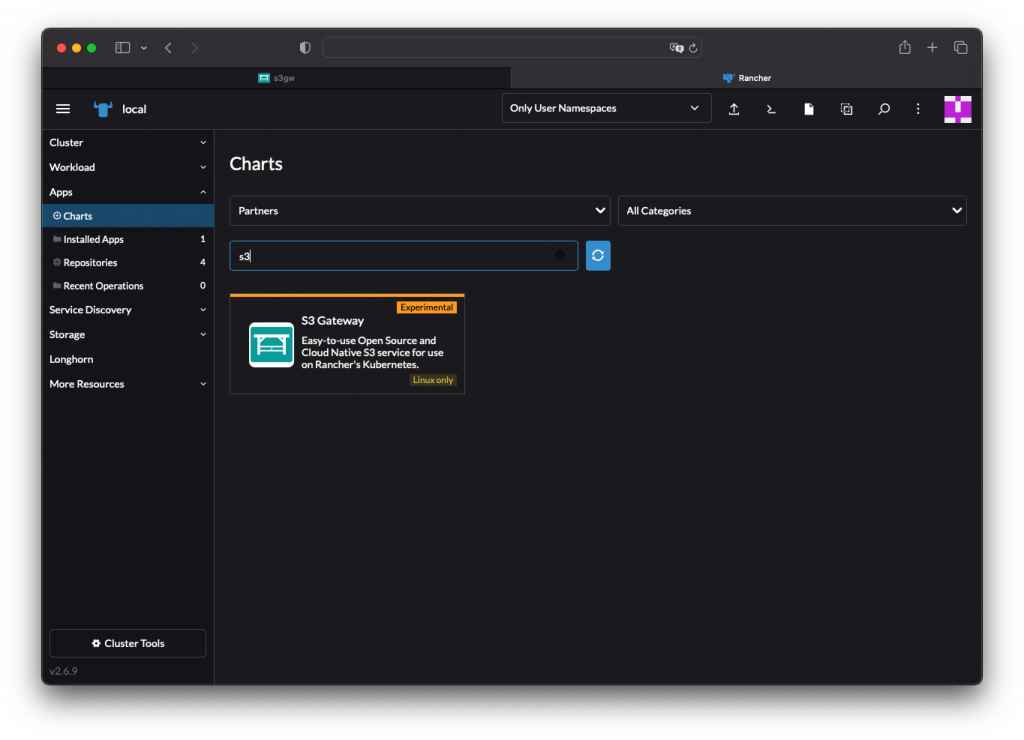This screenshot has height=740, width=1024.
Task: Open the resource search magnifier icon
Action: click(x=884, y=109)
